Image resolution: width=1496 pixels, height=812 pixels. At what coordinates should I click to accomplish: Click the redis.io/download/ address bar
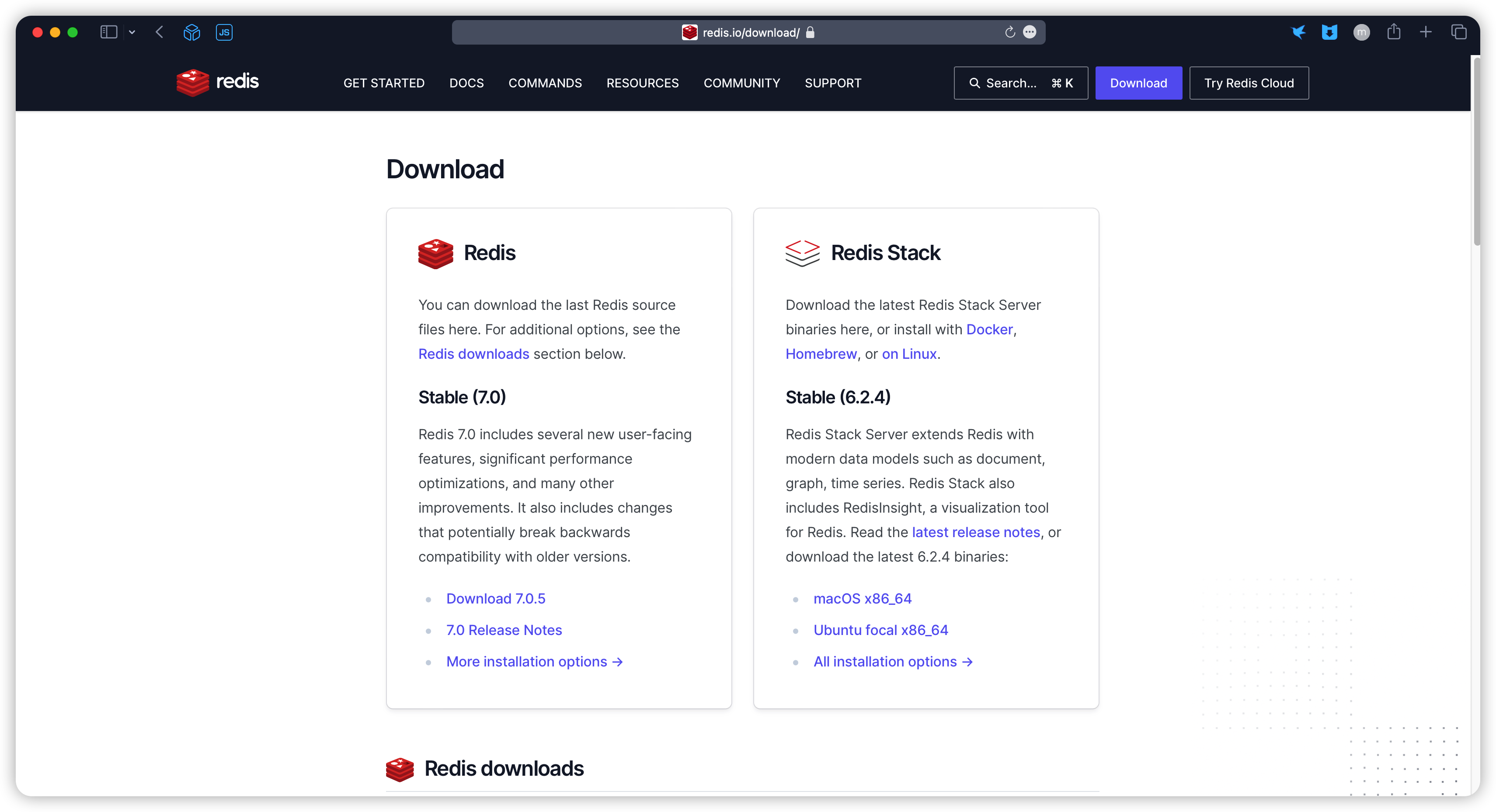(x=748, y=32)
